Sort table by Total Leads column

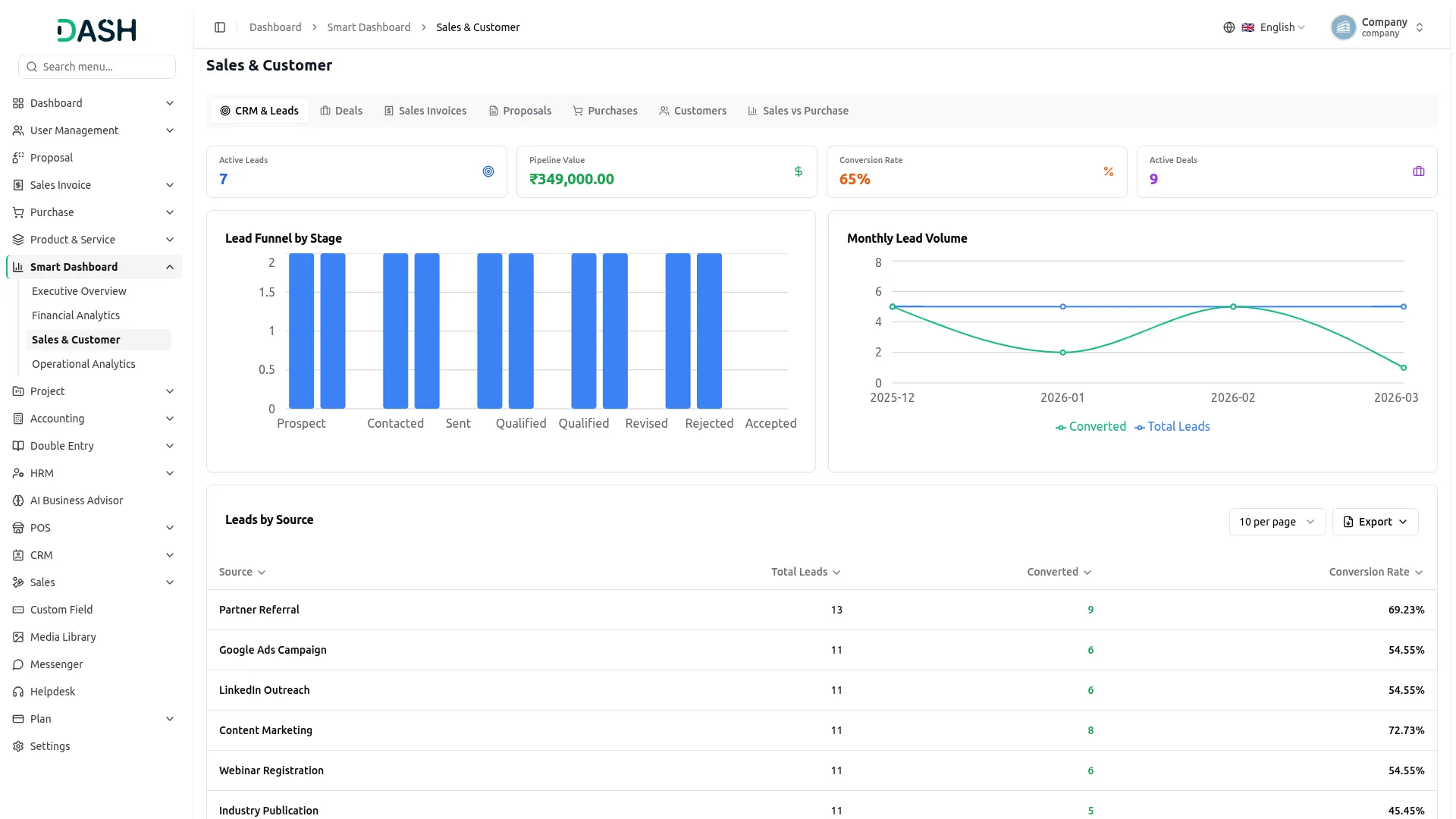pyautogui.click(x=805, y=572)
